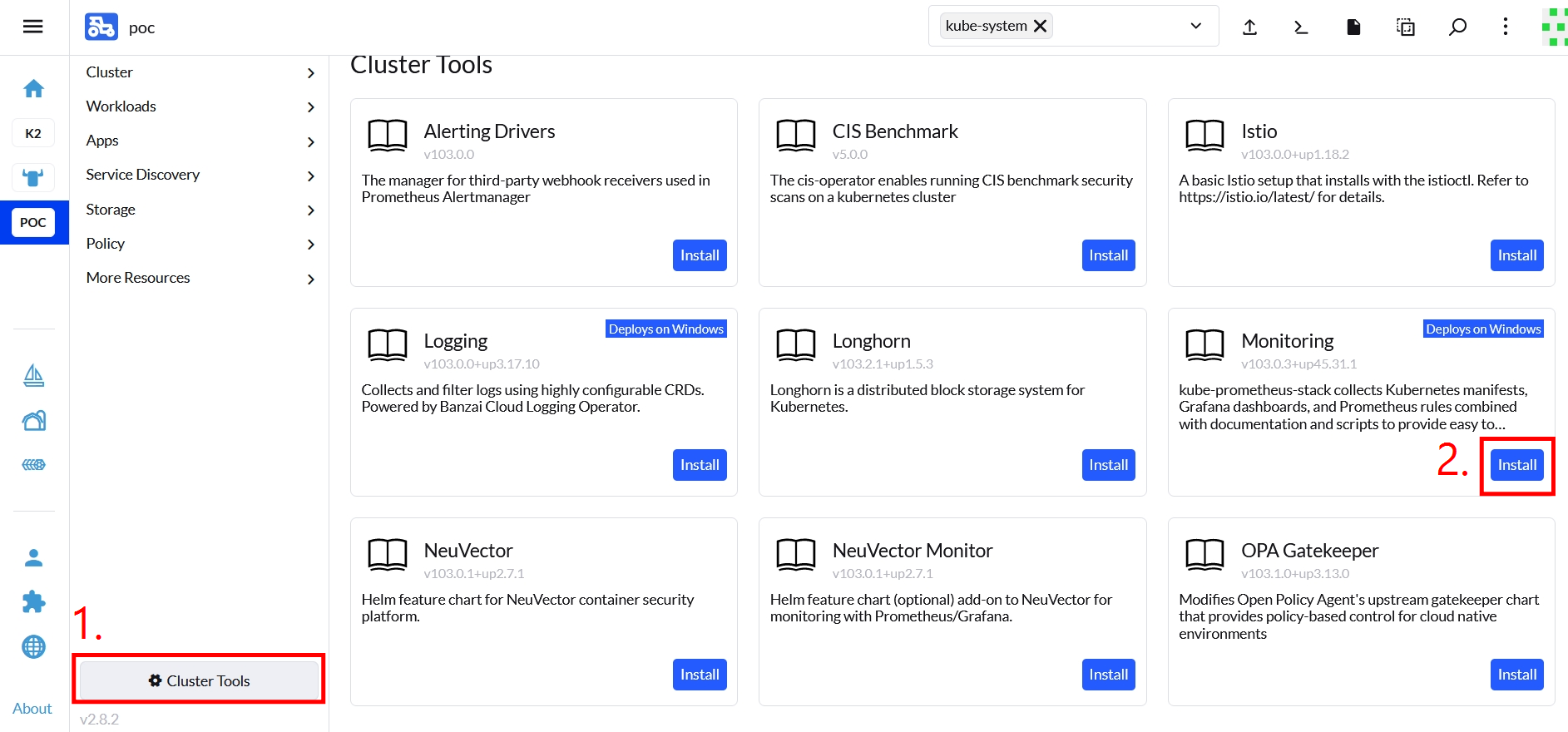1568x732 pixels.
Task: Click the Logging card title
Action: pyautogui.click(x=456, y=341)
